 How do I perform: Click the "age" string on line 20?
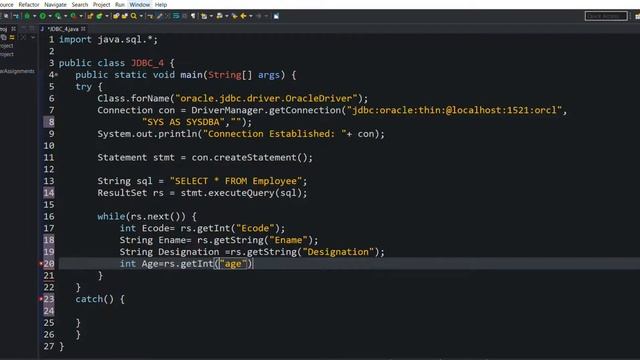click(233, 264)
